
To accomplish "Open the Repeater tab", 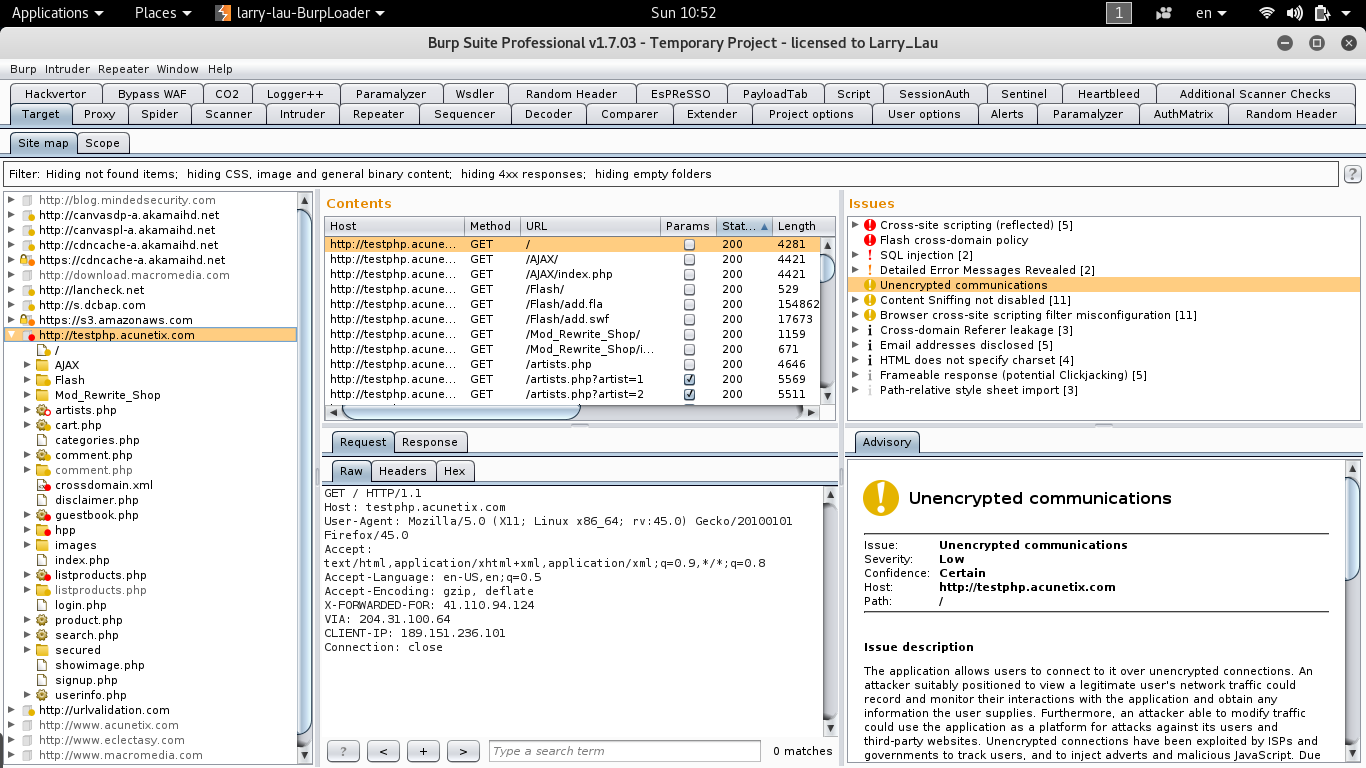I will (378, 114).
